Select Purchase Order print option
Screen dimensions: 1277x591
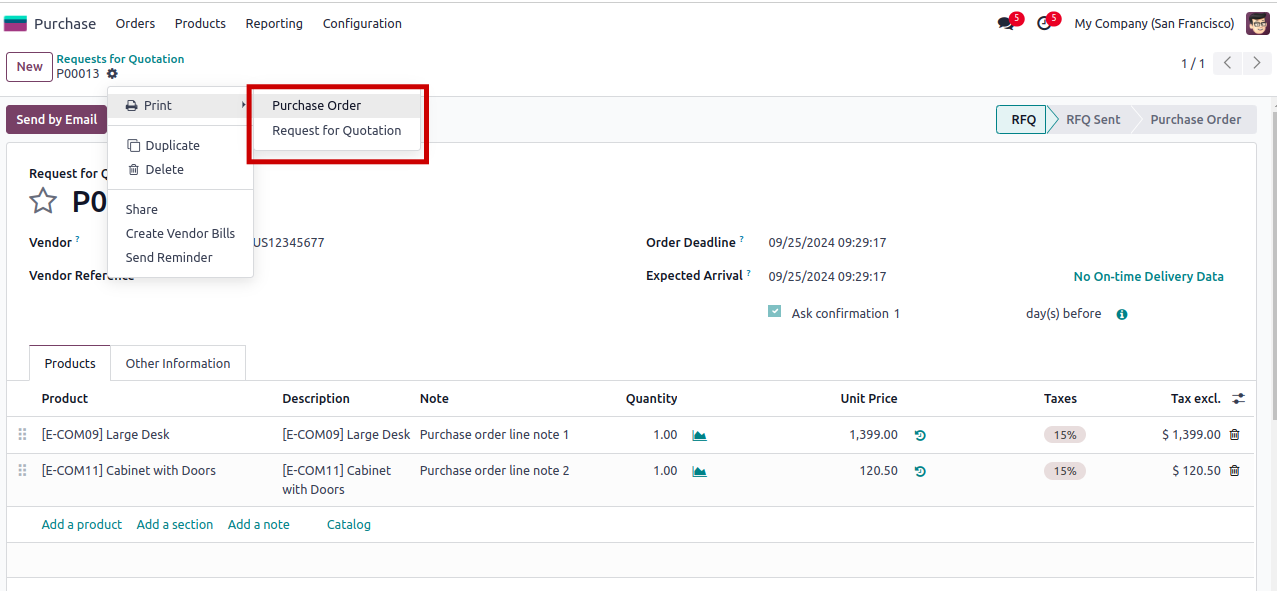[x=317, y=105]
